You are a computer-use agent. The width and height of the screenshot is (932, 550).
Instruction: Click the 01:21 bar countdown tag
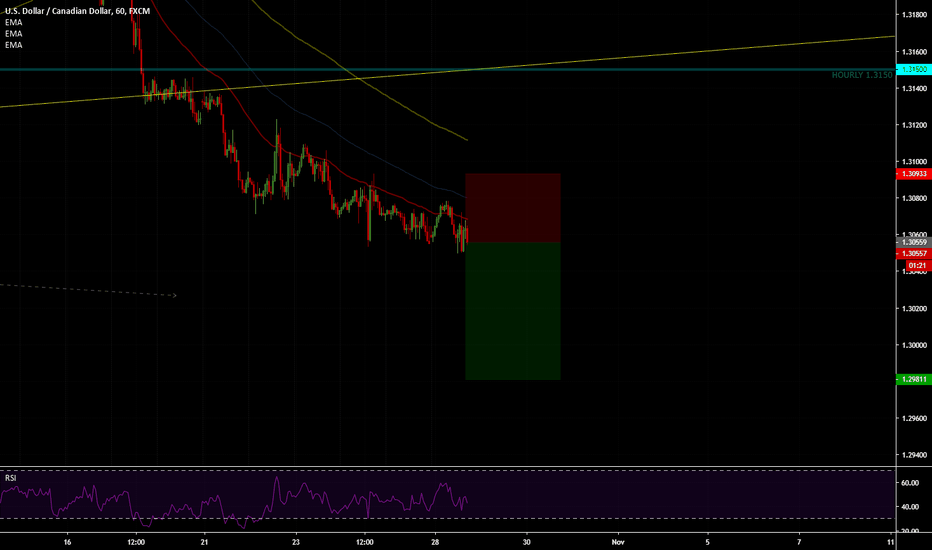coord(918,265)
